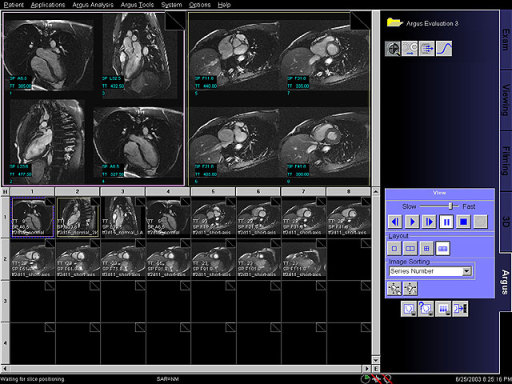
Task: Select the Argus task card tab
Action: 505,282
